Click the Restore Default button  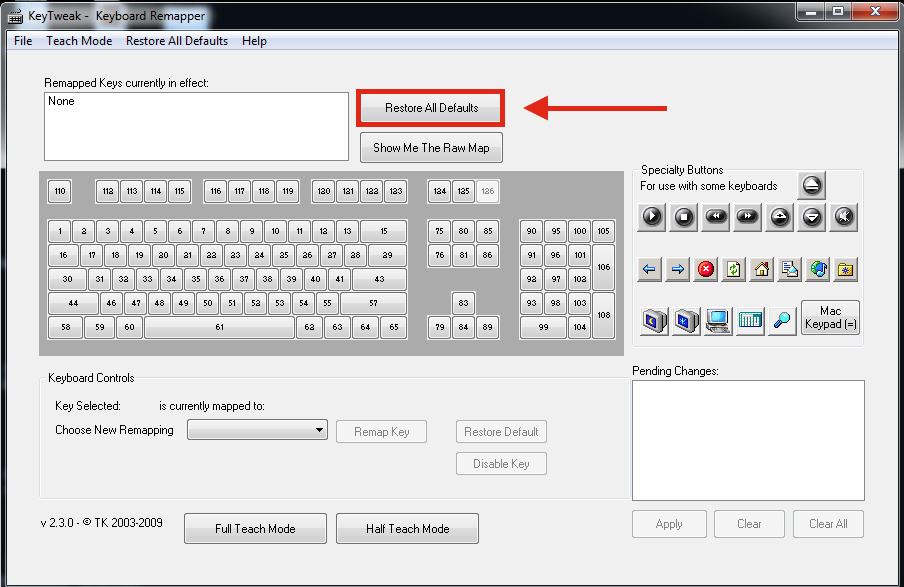[x=501, y=432]
